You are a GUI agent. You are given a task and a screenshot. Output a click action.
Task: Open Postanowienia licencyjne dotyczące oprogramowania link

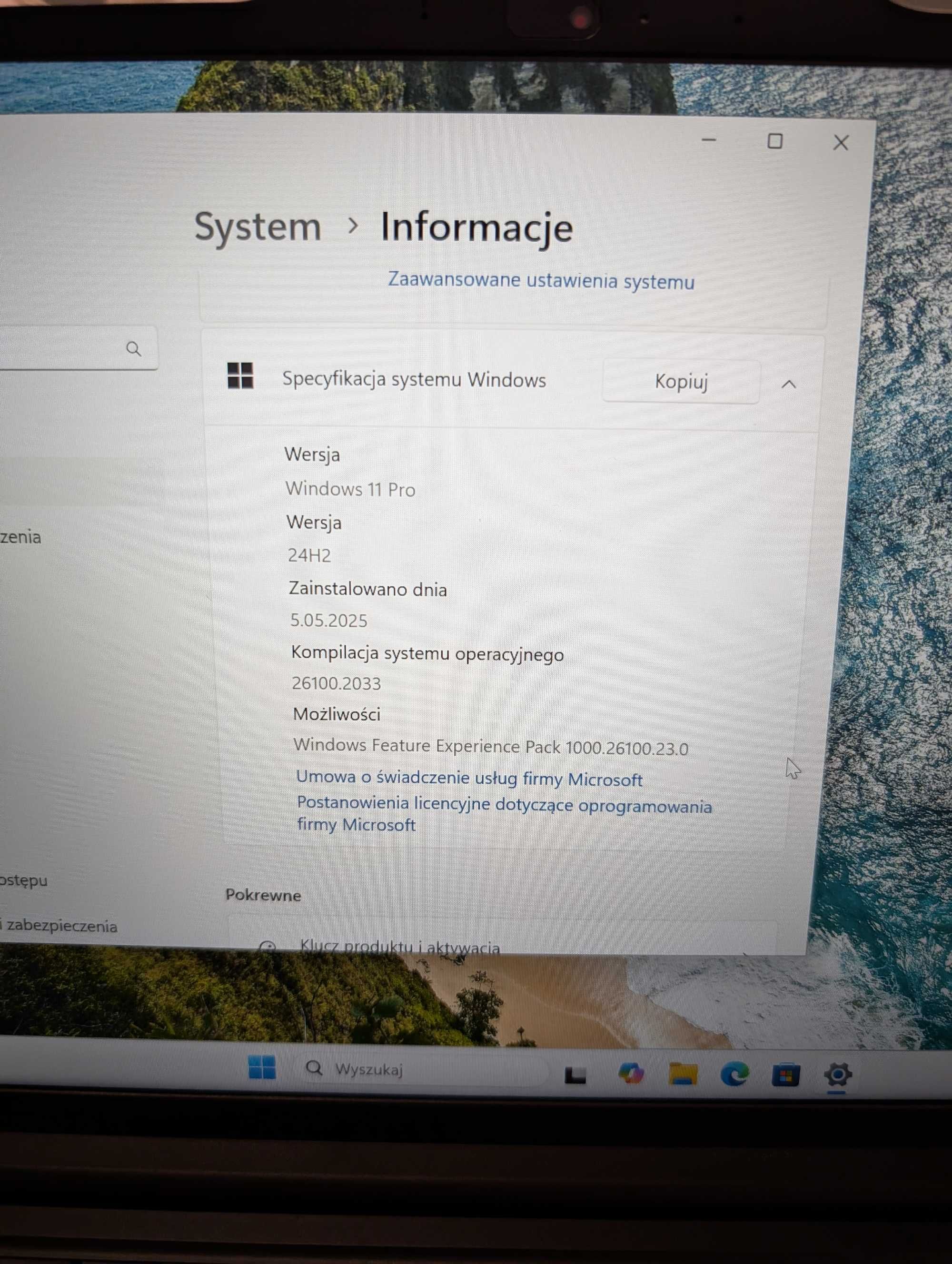(x=504, y=814)
